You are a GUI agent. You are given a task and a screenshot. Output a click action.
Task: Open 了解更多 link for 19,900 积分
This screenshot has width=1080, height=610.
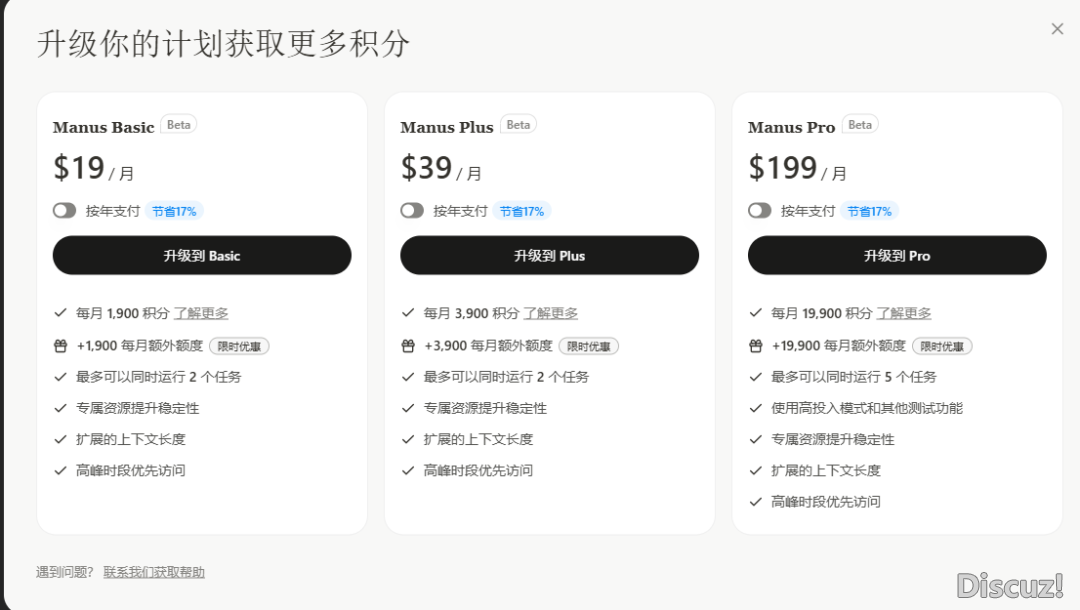904,313
